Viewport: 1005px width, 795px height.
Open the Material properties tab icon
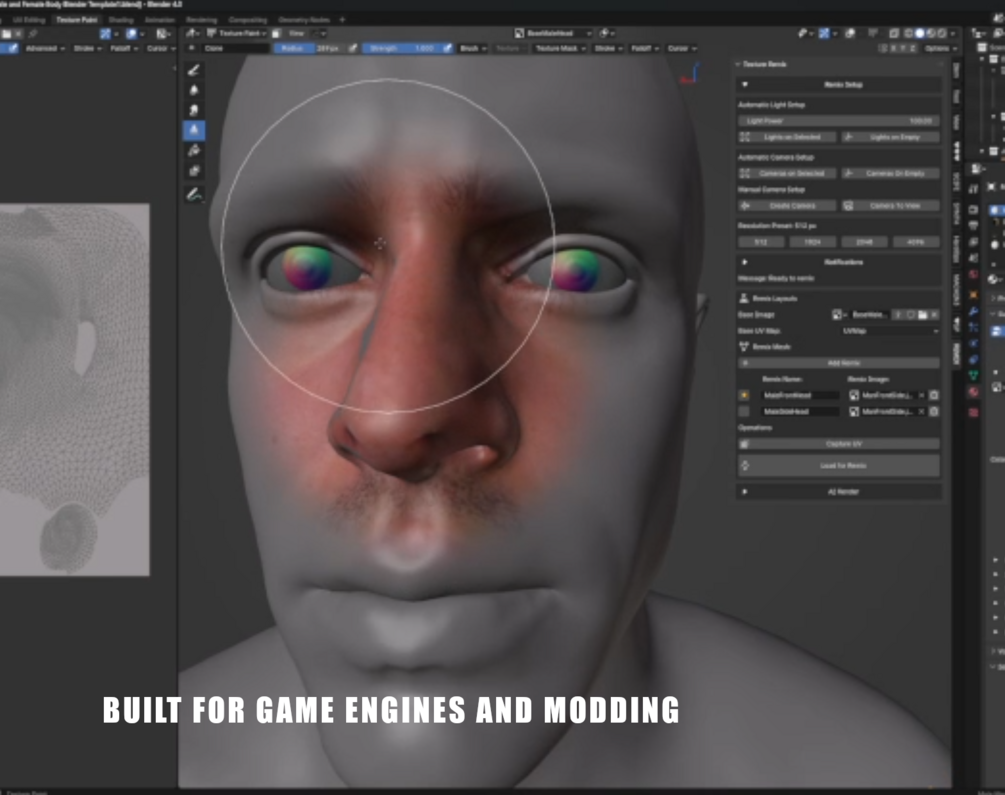[974, 392]
